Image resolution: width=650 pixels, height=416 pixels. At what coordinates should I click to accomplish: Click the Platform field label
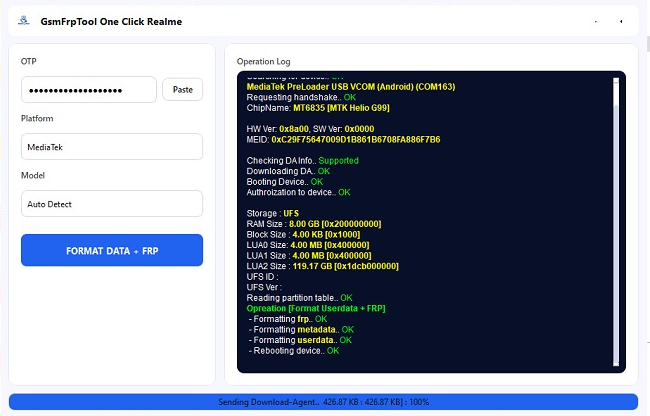(37, 119)
